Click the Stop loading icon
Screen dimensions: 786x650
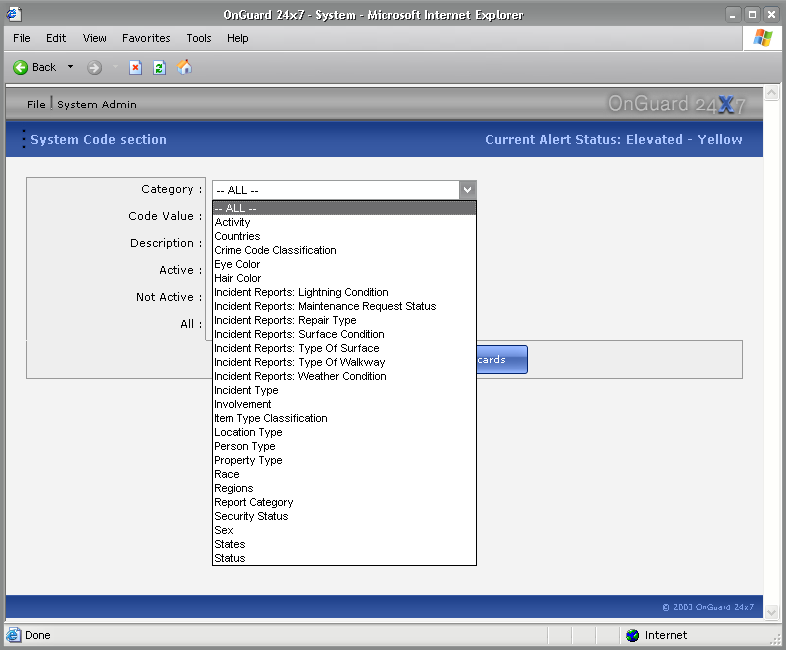136,67
